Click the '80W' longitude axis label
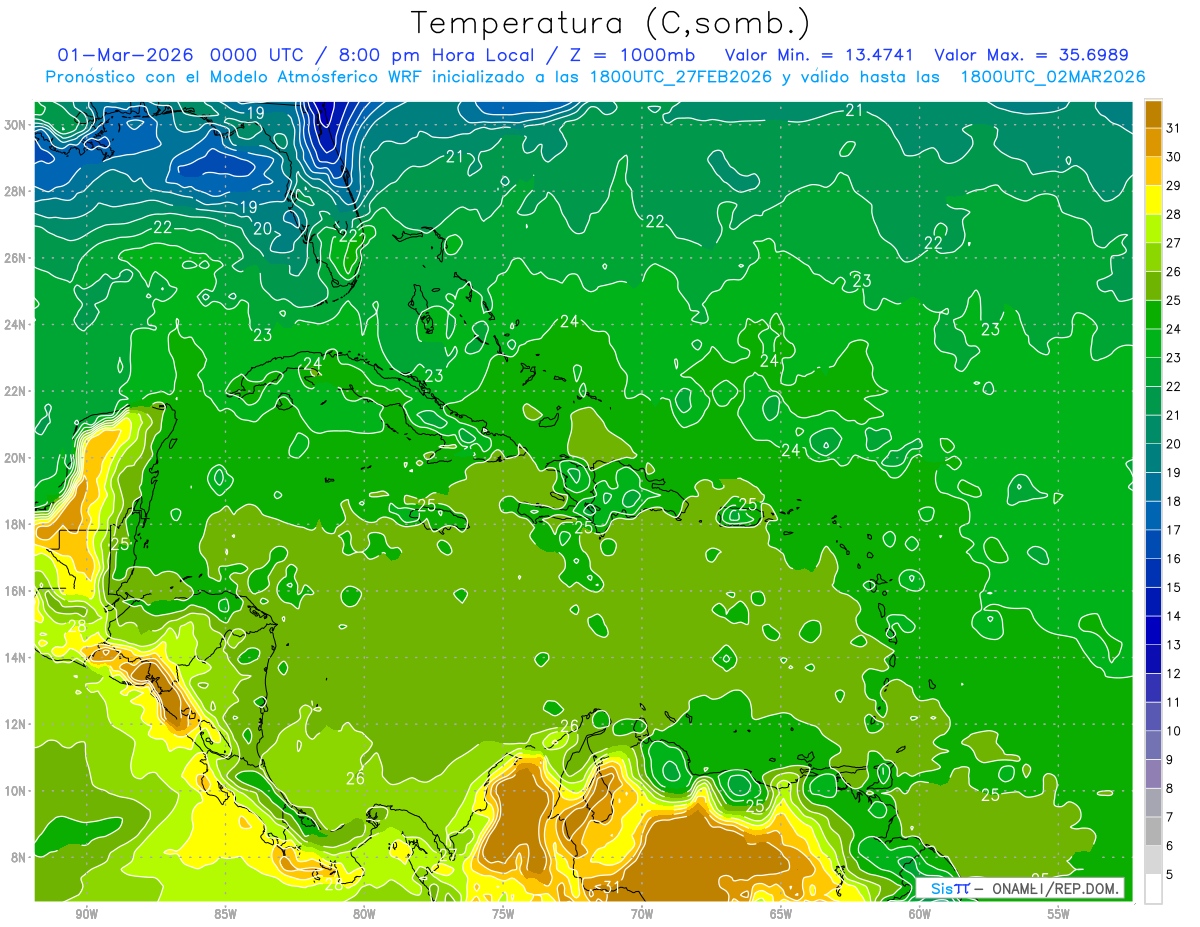Viewport: 1200px width, 927px height. click(x=364, y=914)
